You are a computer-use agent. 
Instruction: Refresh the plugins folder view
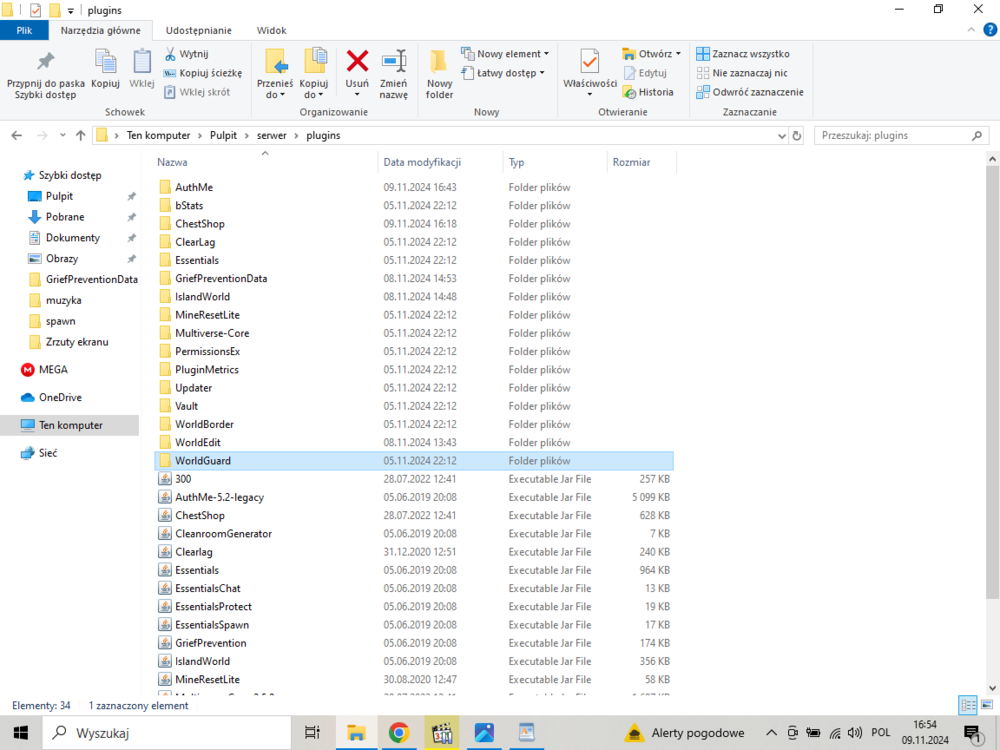pyautogui.click(x=797, y=136)
